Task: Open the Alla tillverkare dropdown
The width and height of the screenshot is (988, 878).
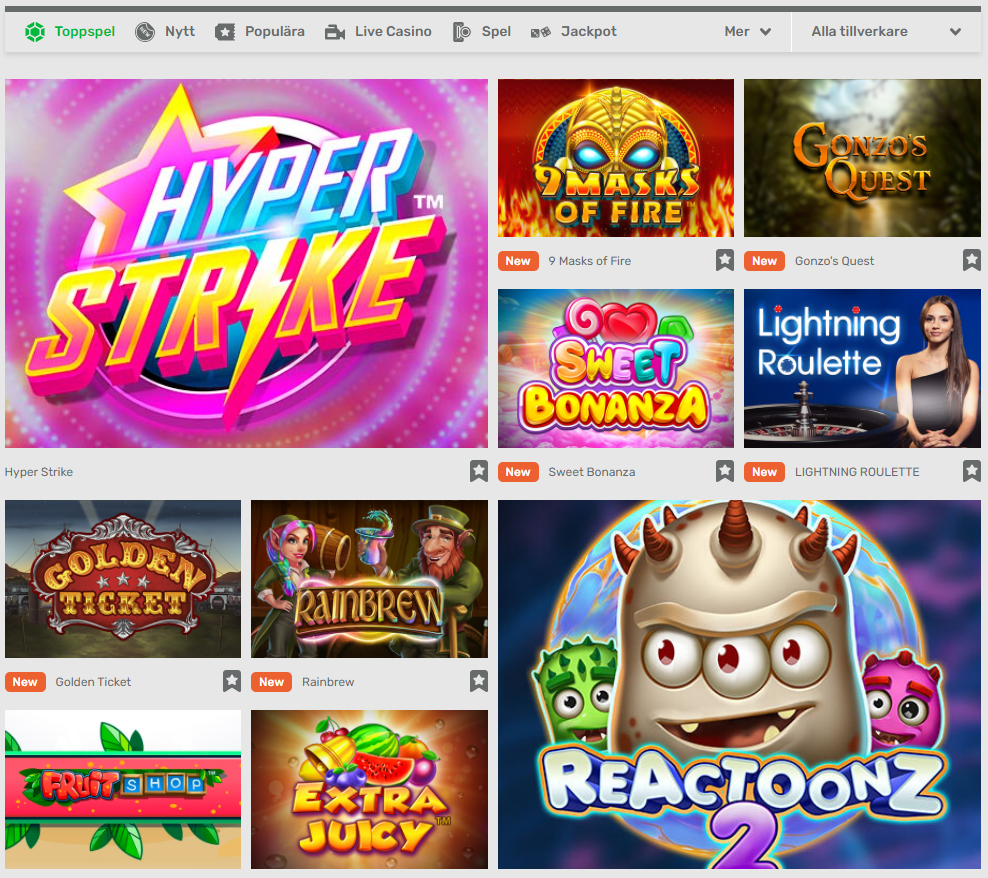Action: tap(886, 32)
